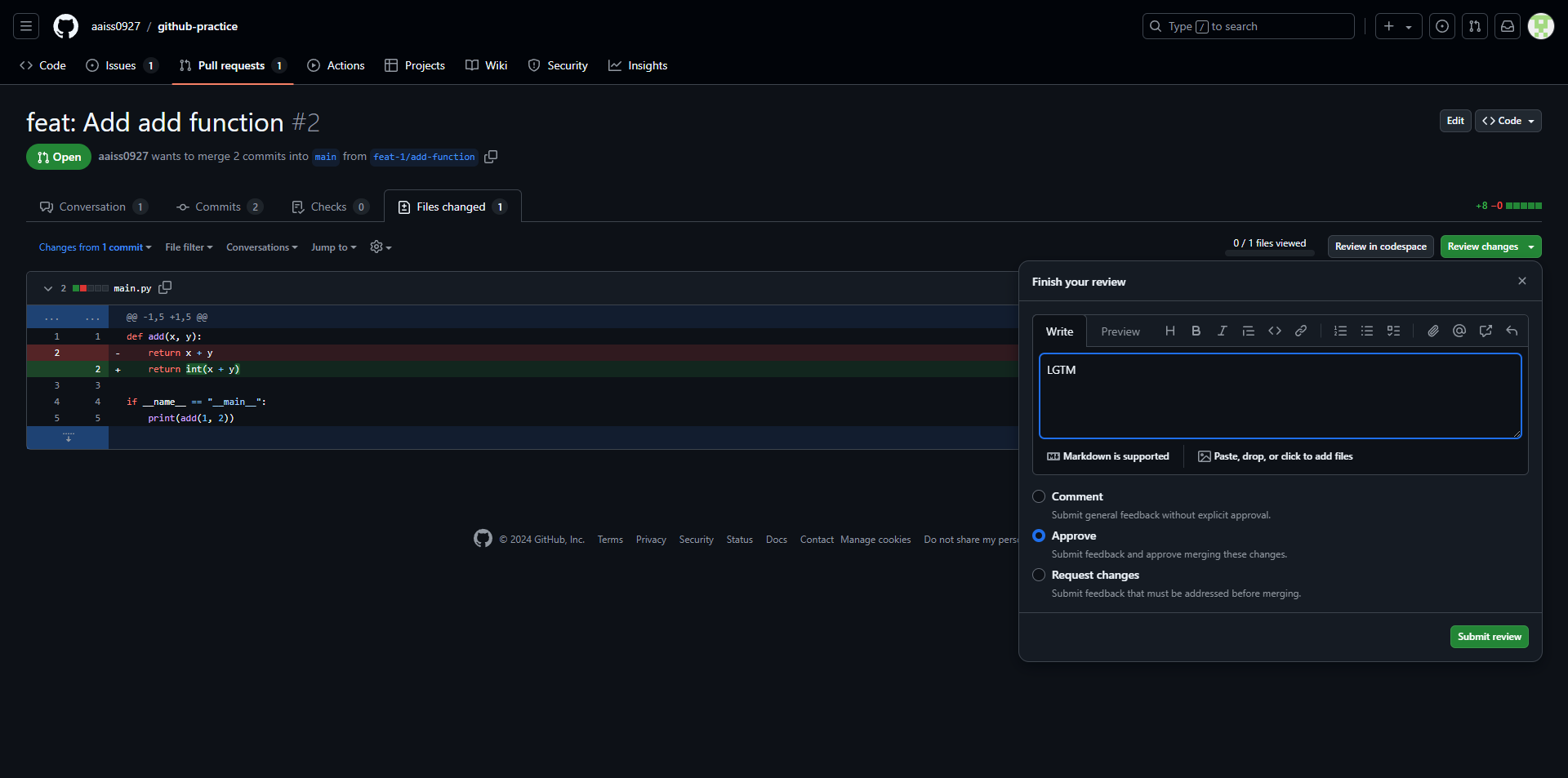1568x778 pixels.
Task: Insert heading formatting in review comment
Action: pyautogui.click(x=1170, y=331)
